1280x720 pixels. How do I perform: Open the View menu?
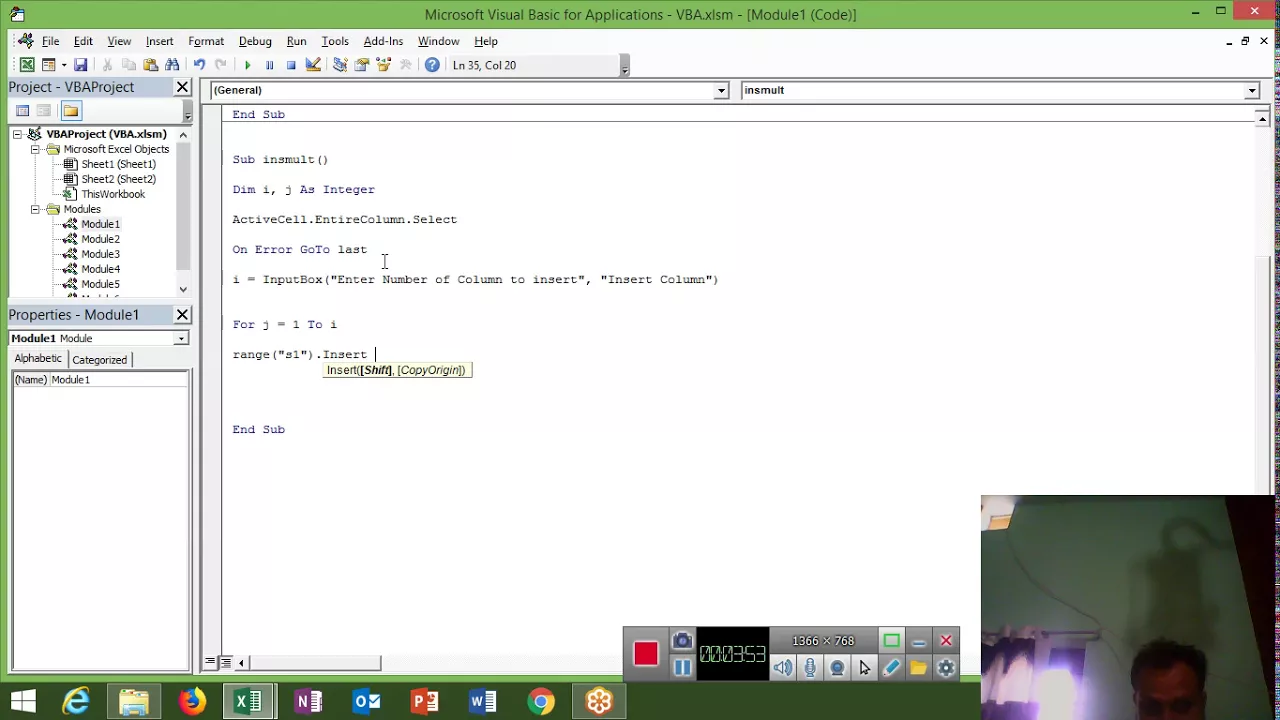coord(119,41)
